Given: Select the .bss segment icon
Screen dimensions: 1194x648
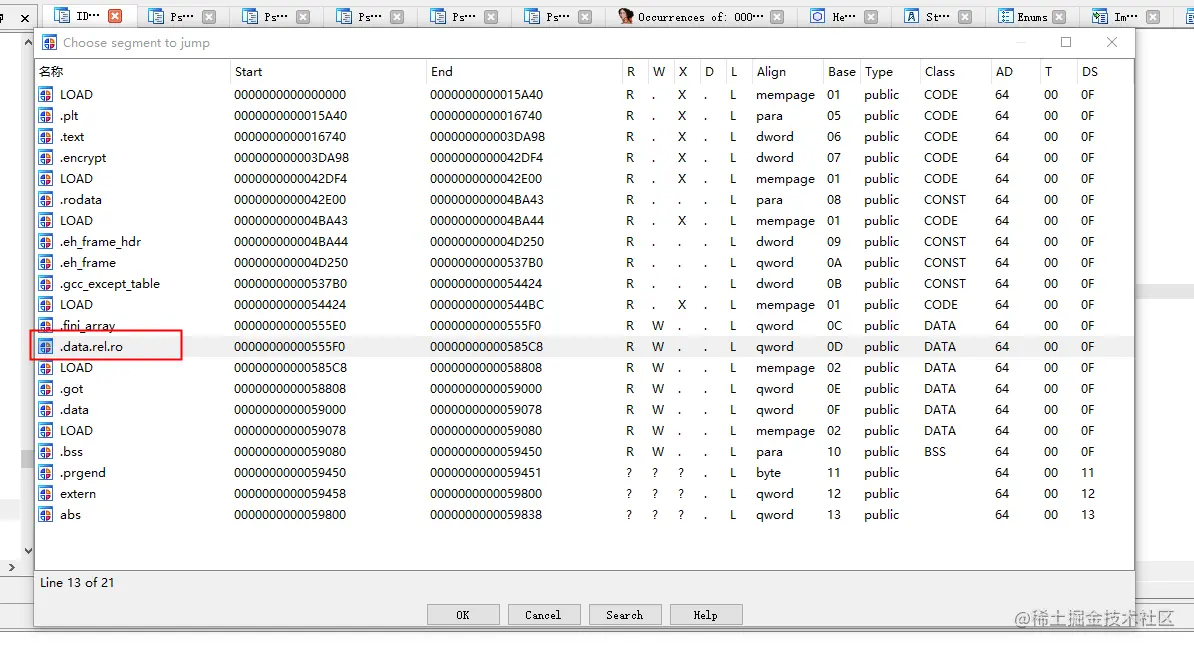Looking at the screenshot, I should (46, 452).
